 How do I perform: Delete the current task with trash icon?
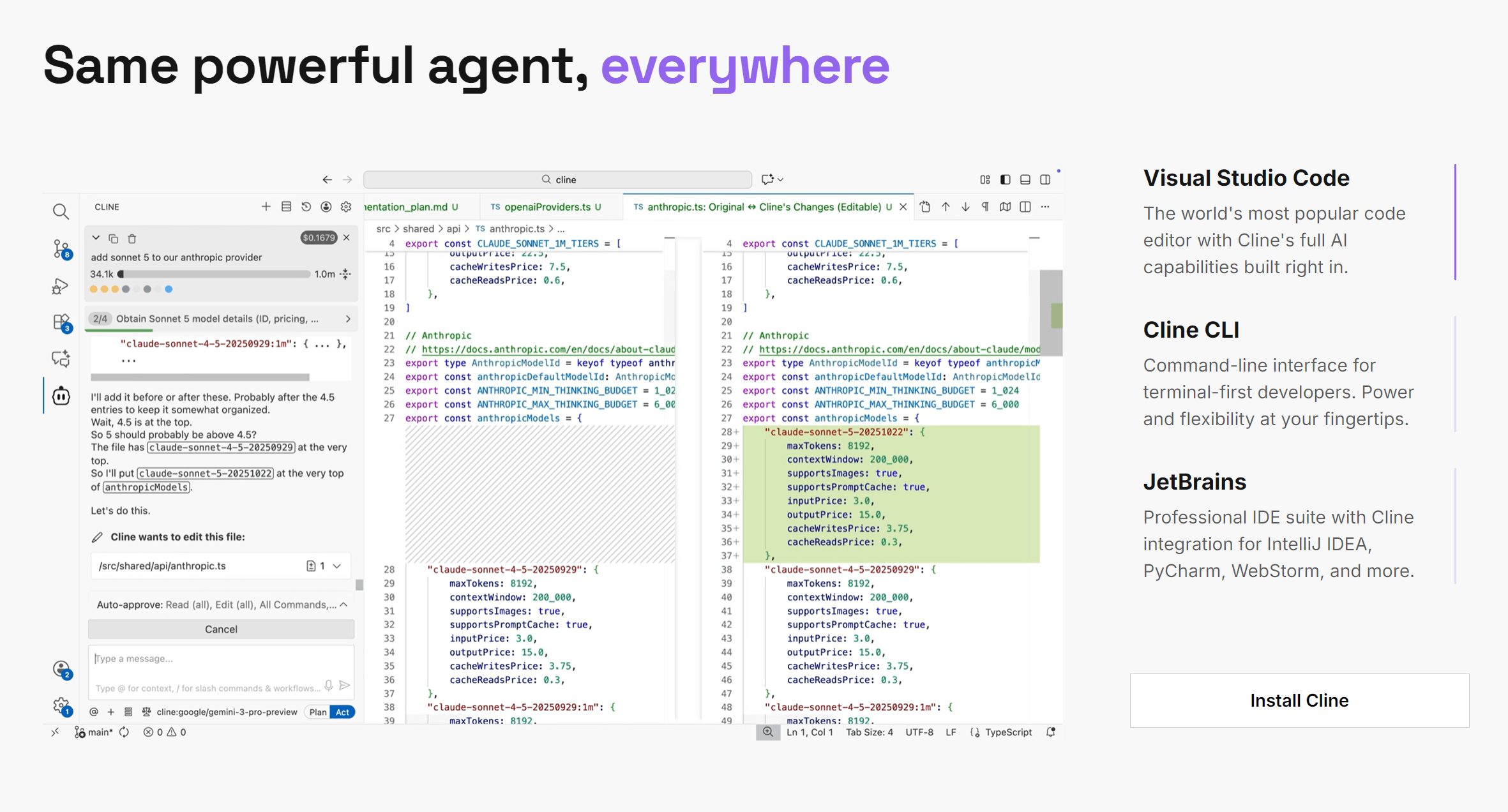tap(132, 239)
